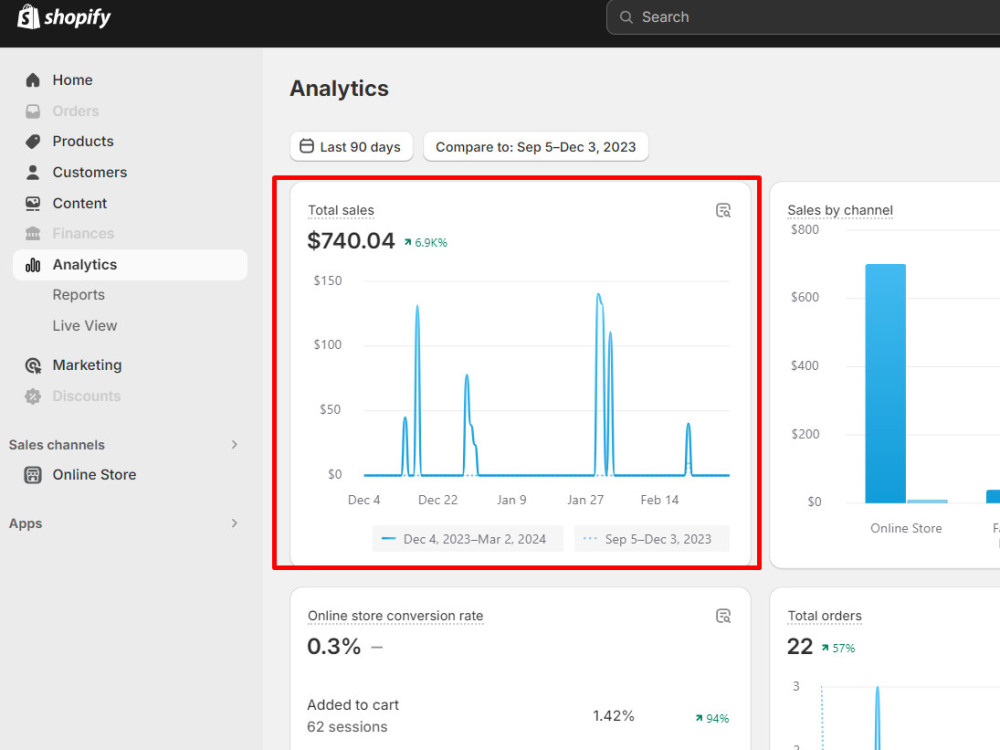Click the 57% orders increase indicator
The image size is (1000, 750).
[838, 649]
